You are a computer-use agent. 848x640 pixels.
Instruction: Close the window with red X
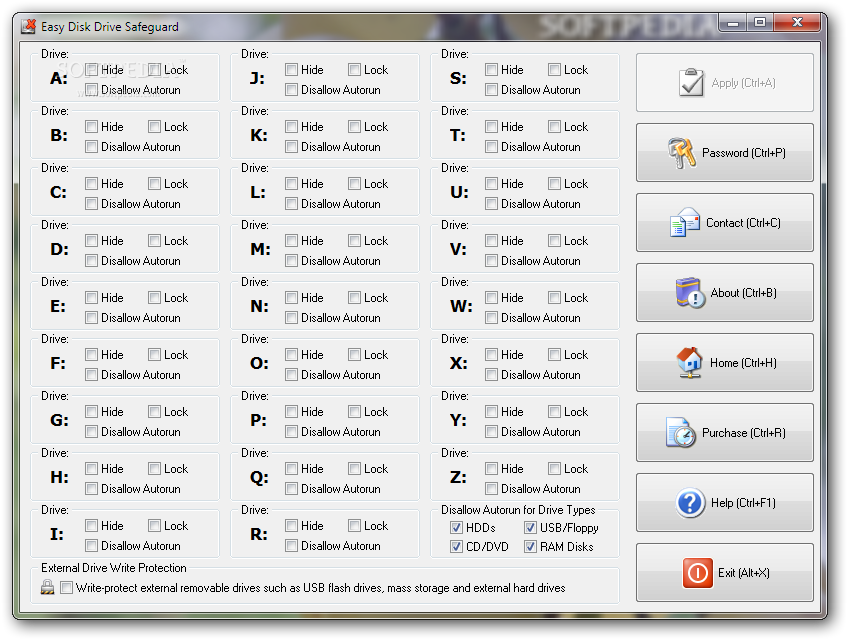(x=797, y=23)
